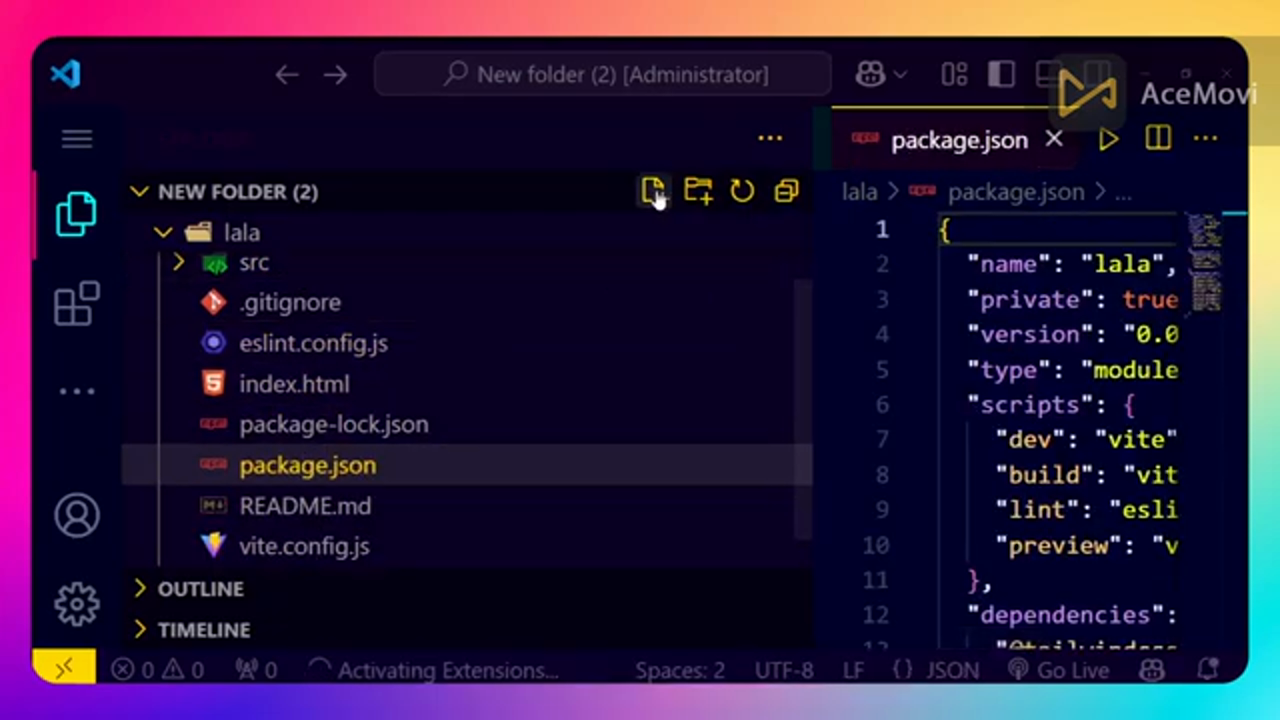Viewport: 1280px width, 720px height.
Task: Select the package.json editor tab
Action: tap(957, 140)
